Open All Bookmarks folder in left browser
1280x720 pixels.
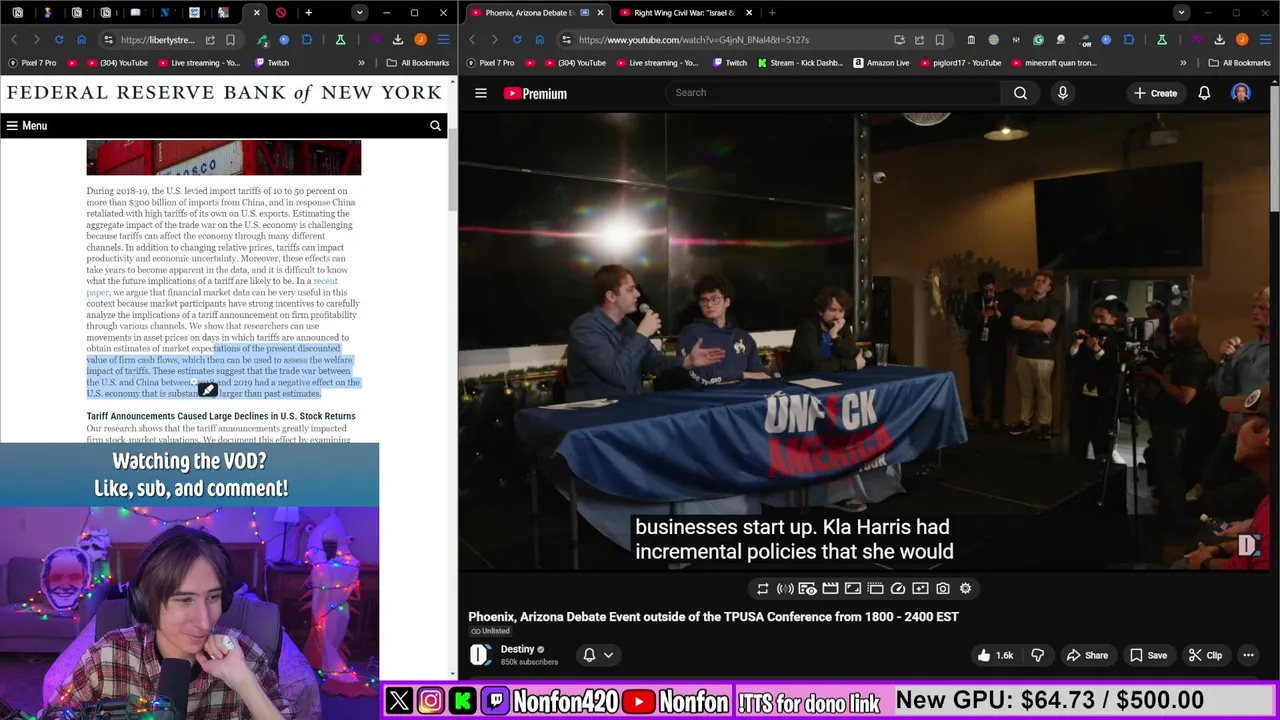418,63
